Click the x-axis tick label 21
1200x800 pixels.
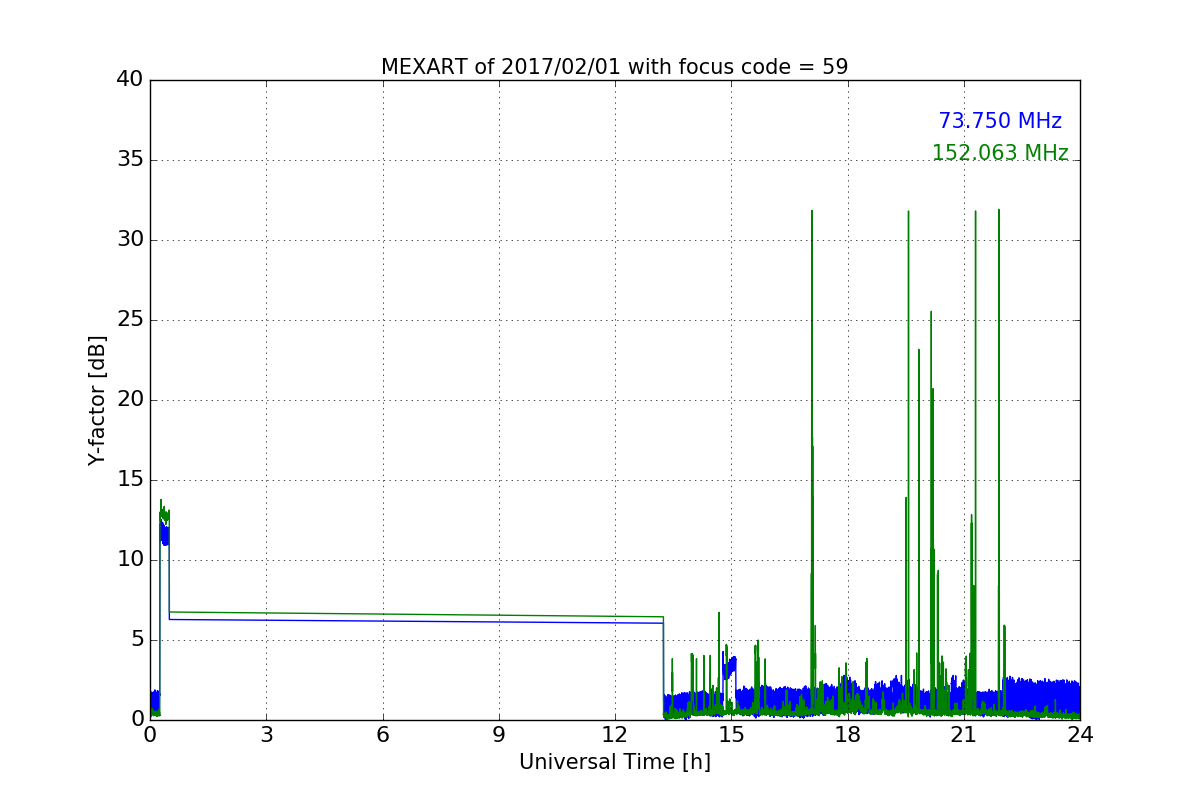point(964,735)
